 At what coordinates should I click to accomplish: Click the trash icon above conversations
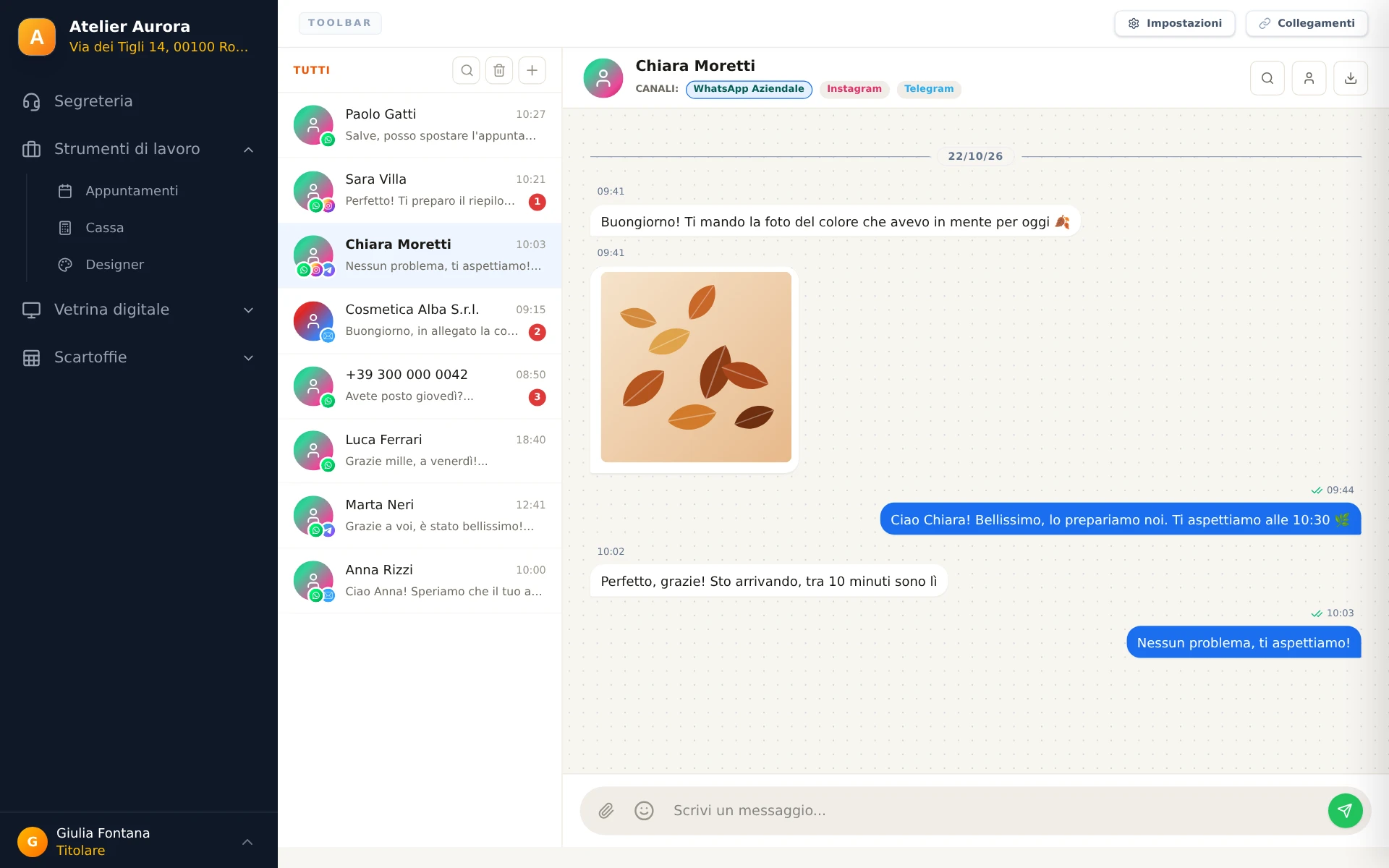click(x=499, y=70)
